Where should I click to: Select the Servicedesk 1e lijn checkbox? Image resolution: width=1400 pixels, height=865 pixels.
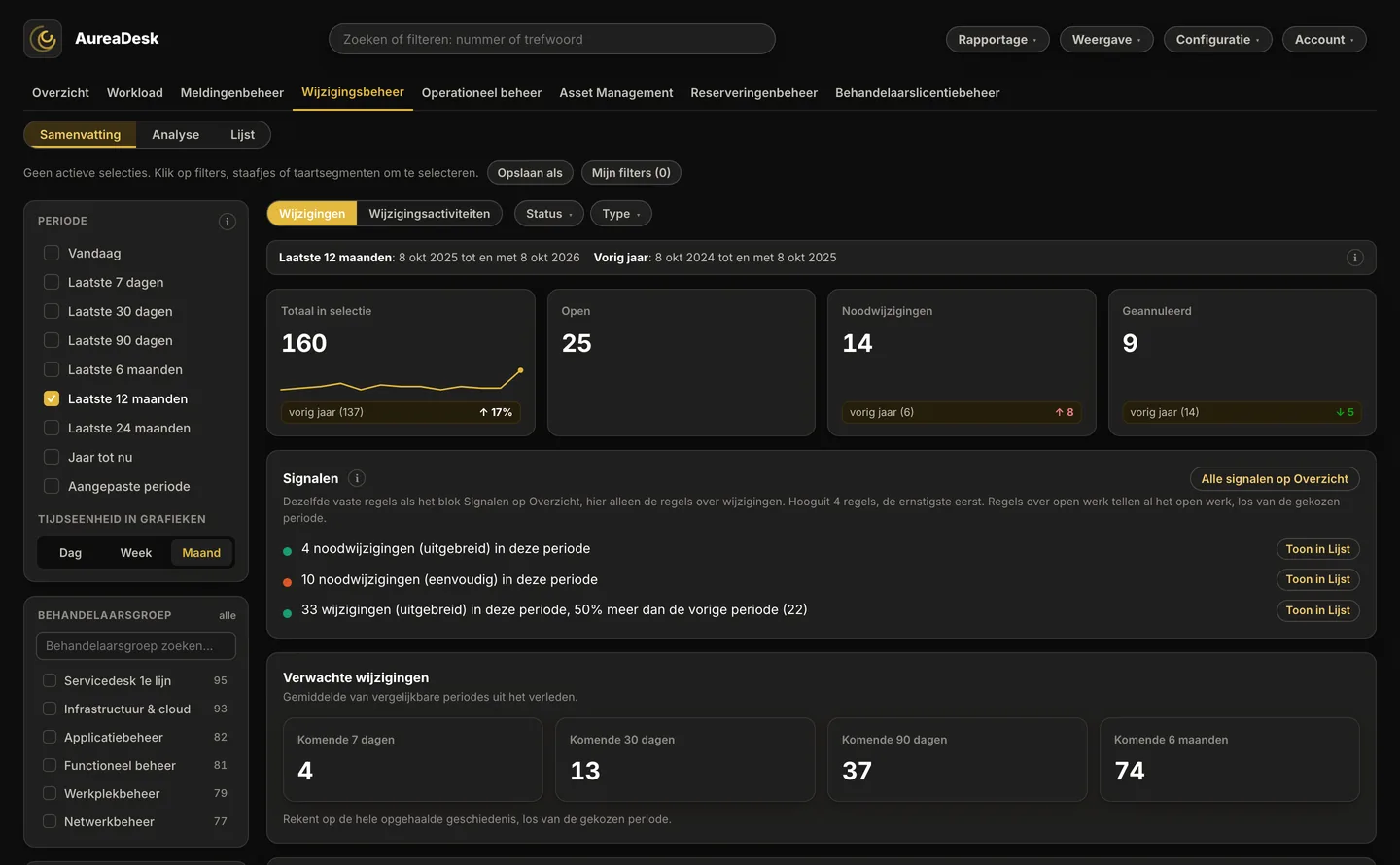50,680
